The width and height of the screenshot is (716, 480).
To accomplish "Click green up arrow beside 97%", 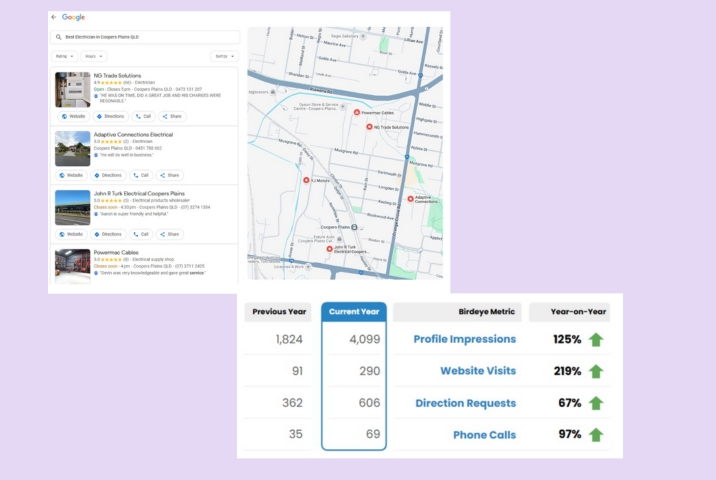I will coord(595,435).
